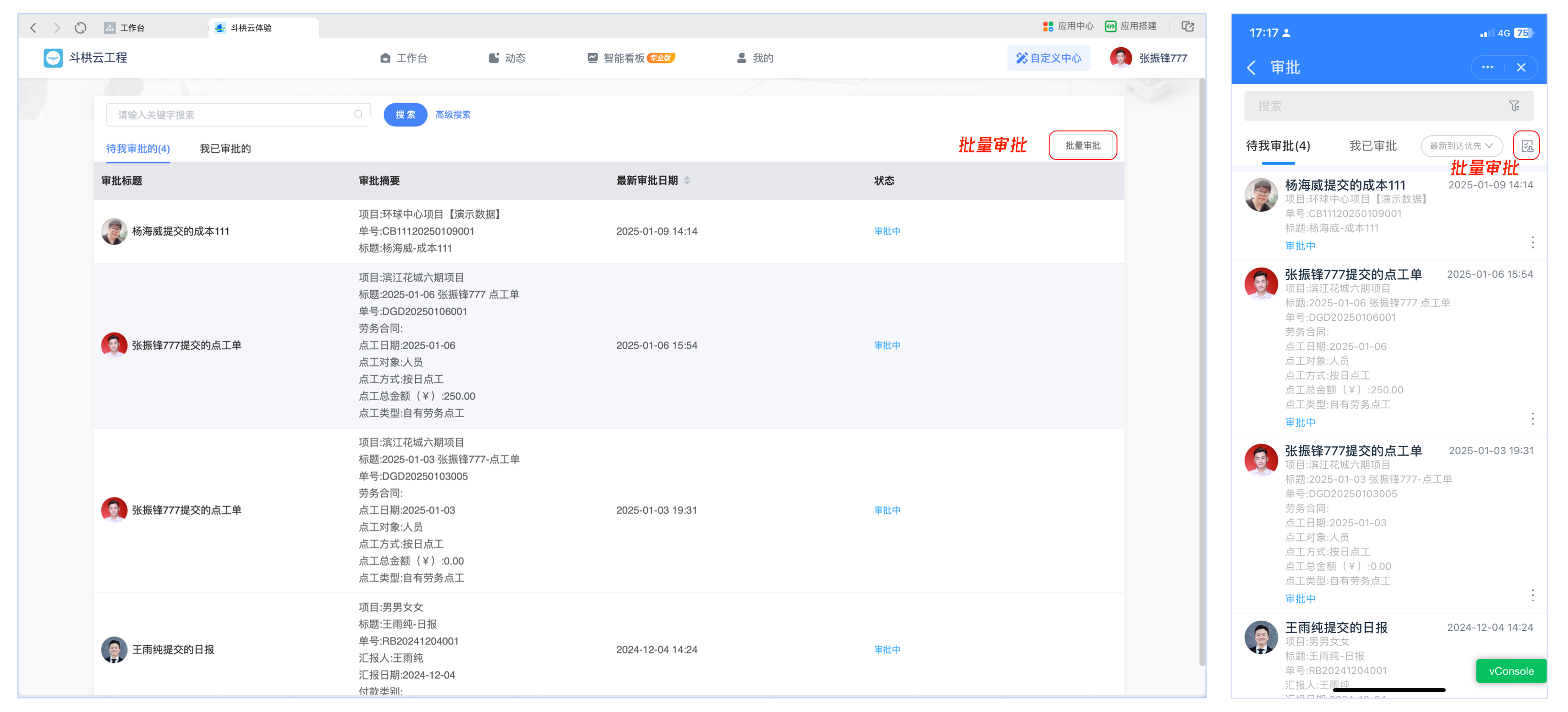Viewport: 1568px width, 712px height.
Task: Tap the mobile back arrow beside 审批
Action: [x=1251, y=67]
